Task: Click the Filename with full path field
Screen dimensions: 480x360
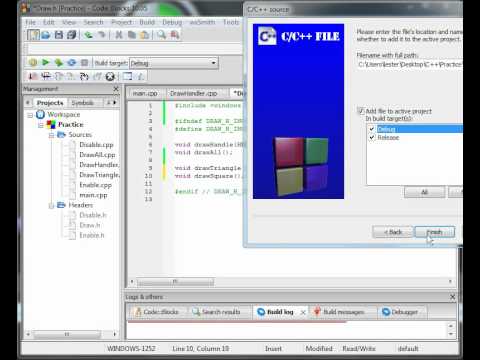Action: [x=410, y=64]
